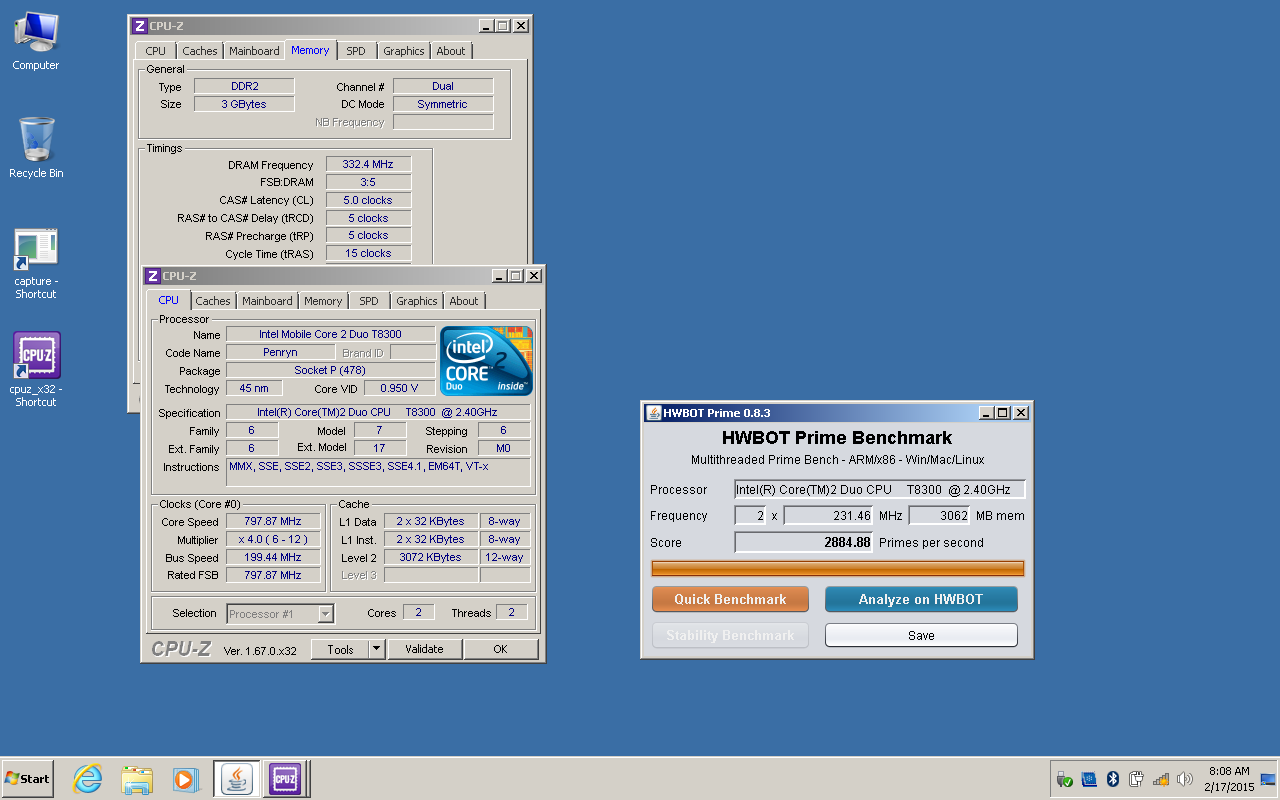1280x800 pixels.
Task: Click the CPU-Z logo icon in front window title bar
Action: pyautogui.click(x=153, y=276)
